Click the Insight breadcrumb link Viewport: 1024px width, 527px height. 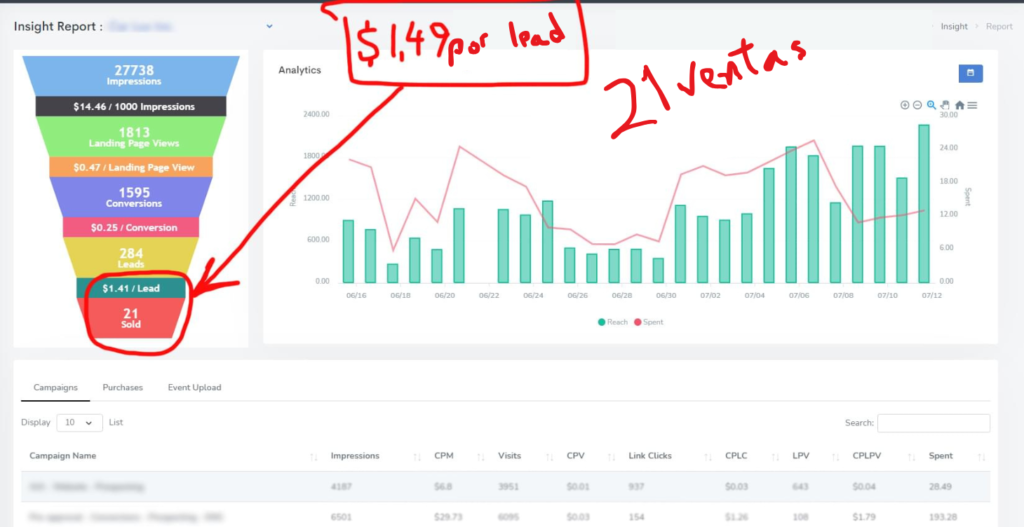pos(954,27)
